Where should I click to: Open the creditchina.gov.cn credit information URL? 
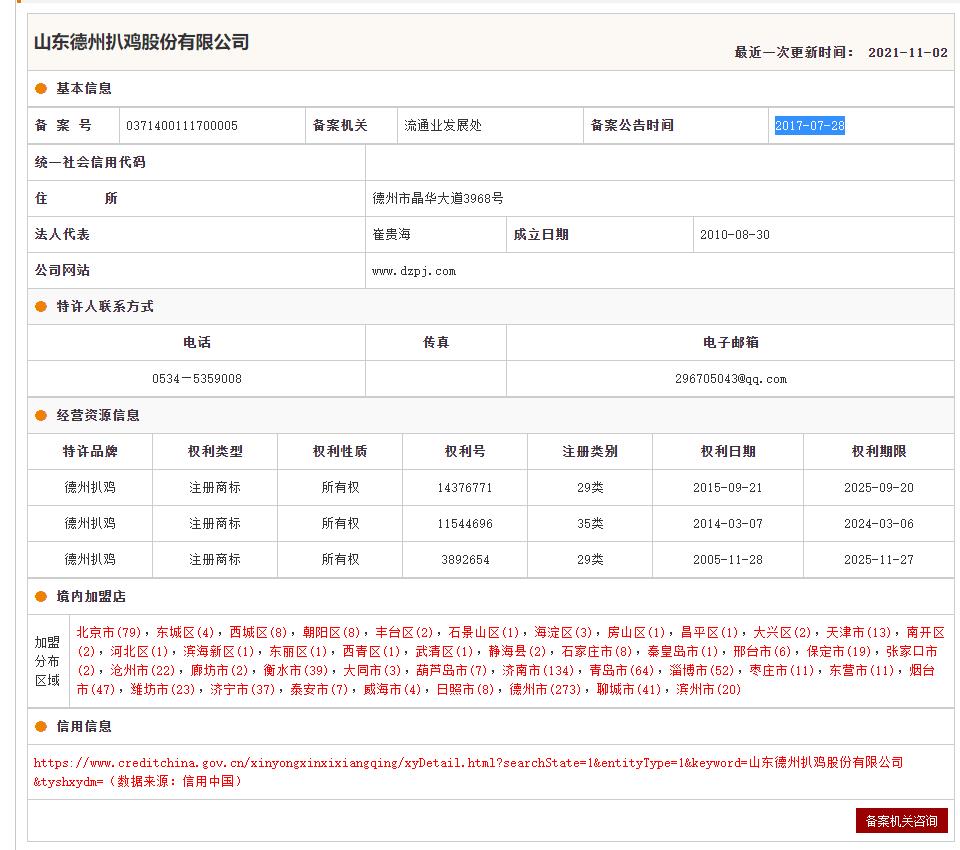click(468, 763)
